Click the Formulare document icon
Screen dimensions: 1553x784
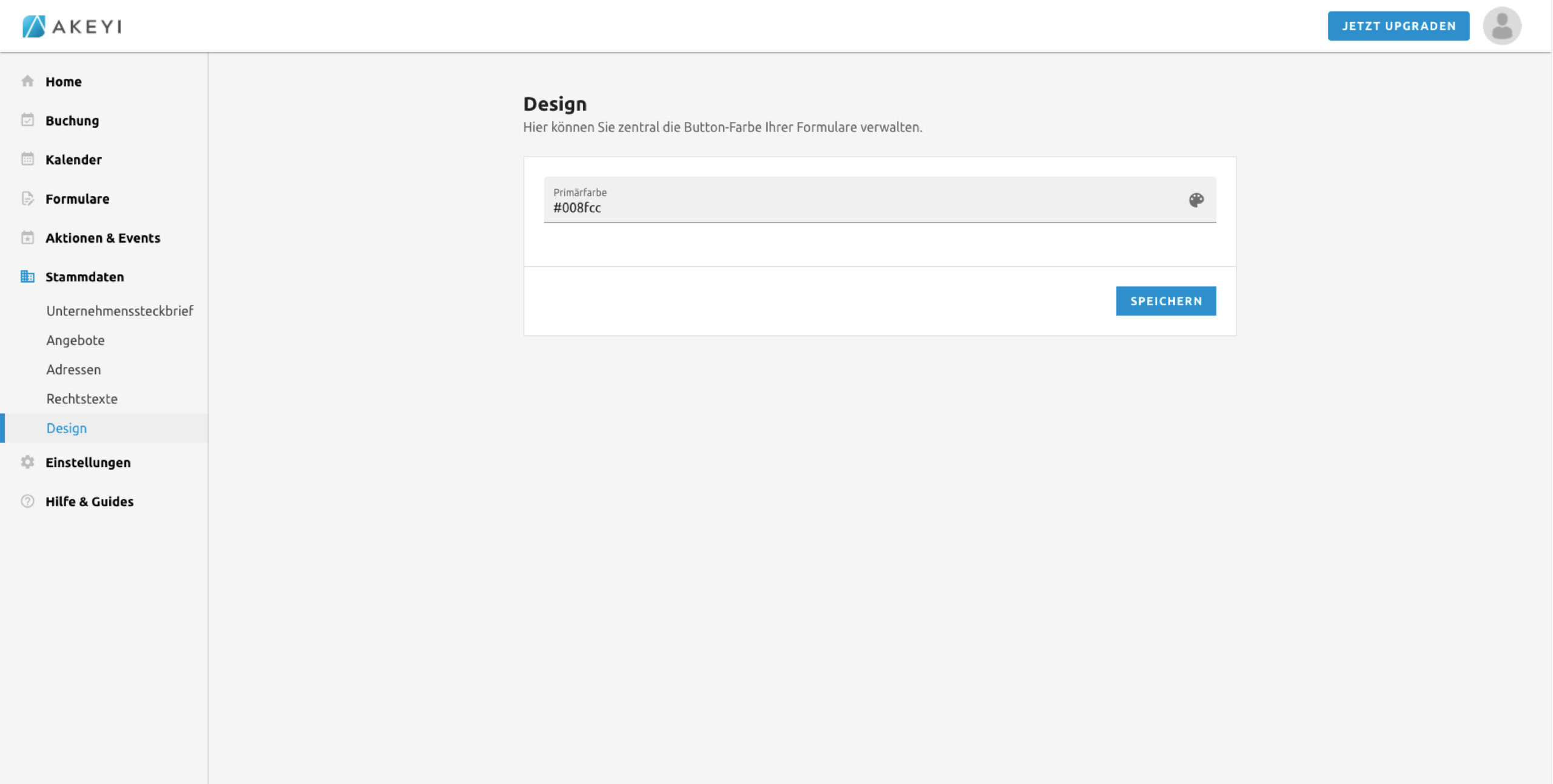pyautogui.click(x=27, y=198)
